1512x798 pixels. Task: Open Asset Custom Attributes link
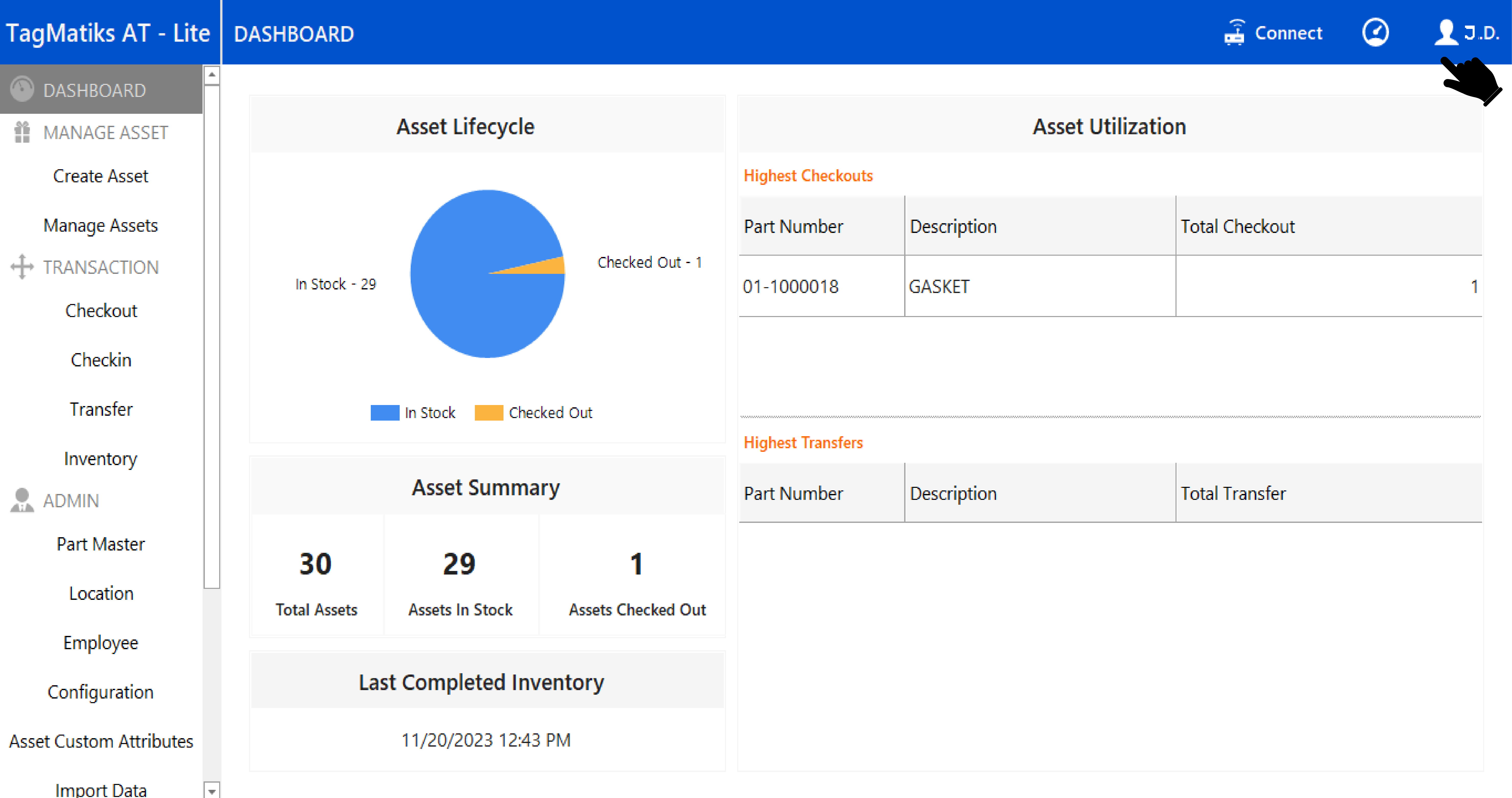point(100,741)
